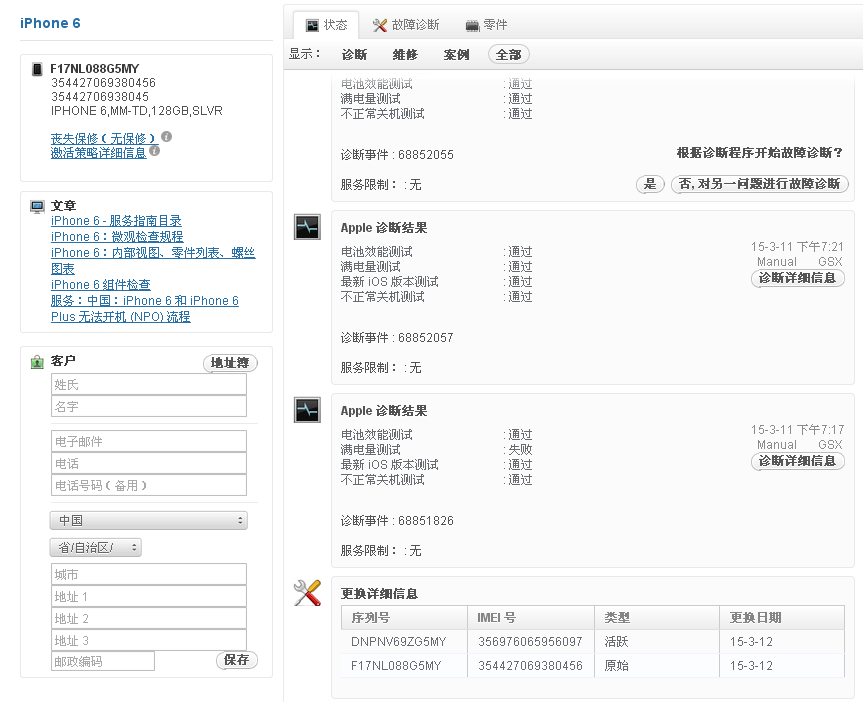Click the monitor icon beside 文章 heading
863x702 pixels.
pos(37,206)
